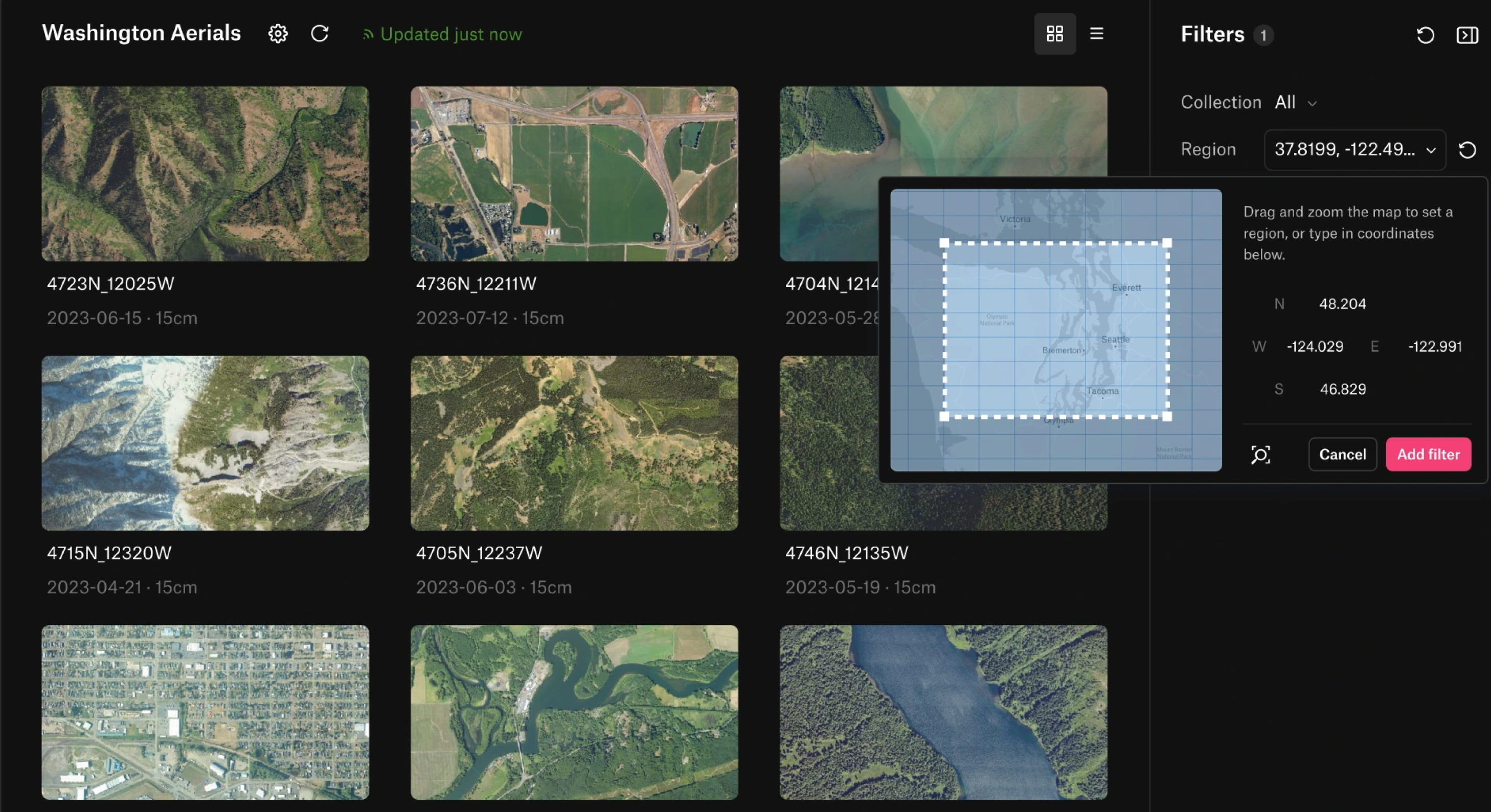The height and width of the screenshot is (812, 1491).
Task: Open the 4723N_12025W aerial thumbnail
Action: tap(205, 174)
